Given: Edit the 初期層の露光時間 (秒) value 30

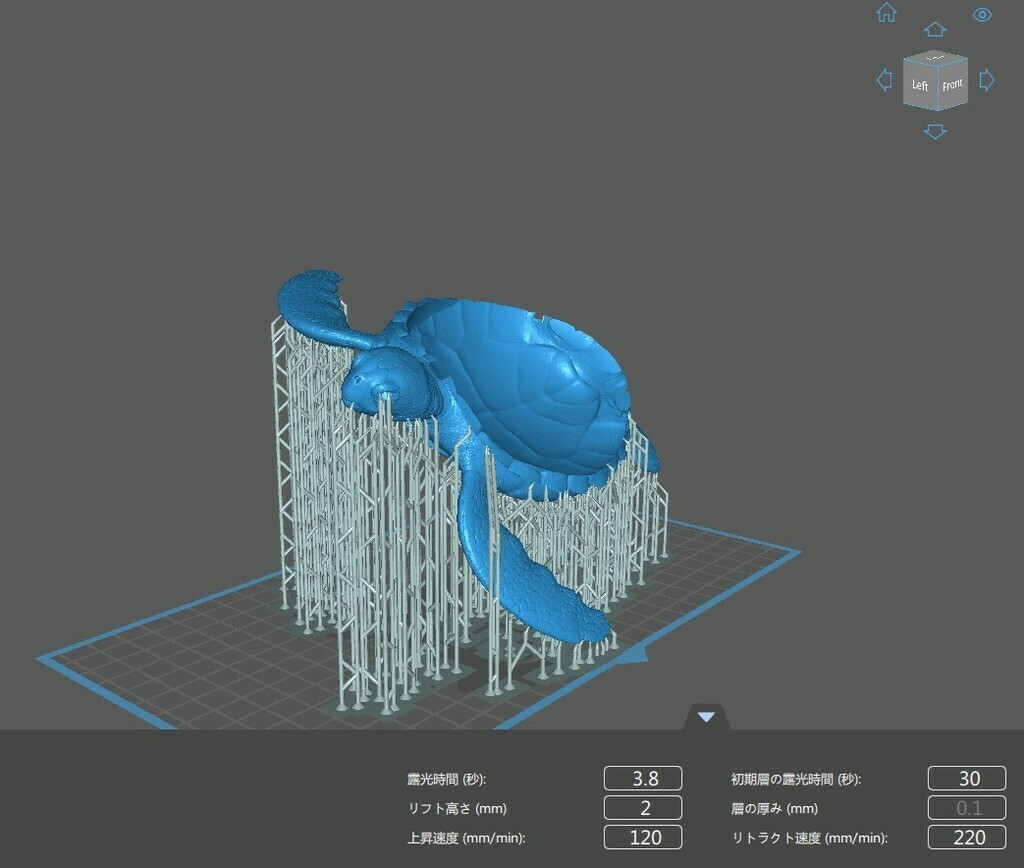Looking at the screenshot, I should (967, 779).
